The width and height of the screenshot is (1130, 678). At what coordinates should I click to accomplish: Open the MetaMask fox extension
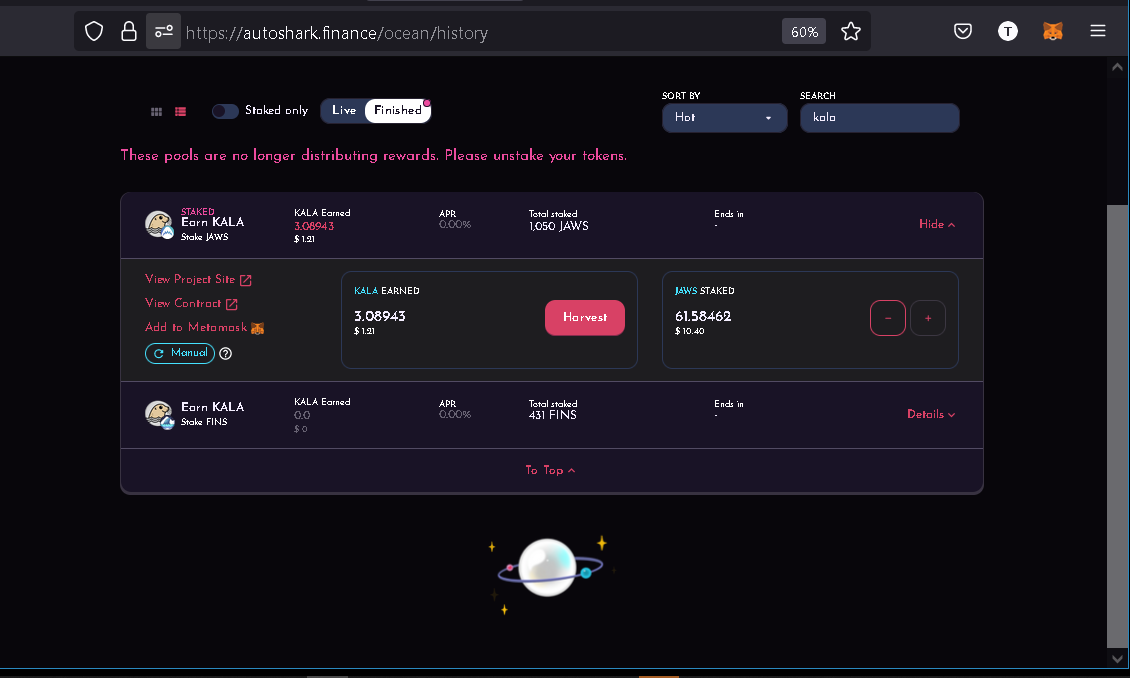(x=1053, y=31)
